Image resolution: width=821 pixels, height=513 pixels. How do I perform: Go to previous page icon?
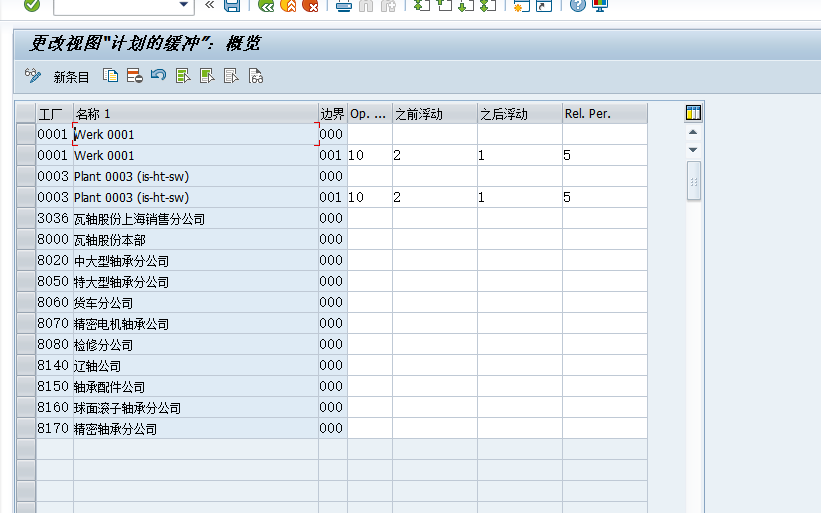[444, 5]
